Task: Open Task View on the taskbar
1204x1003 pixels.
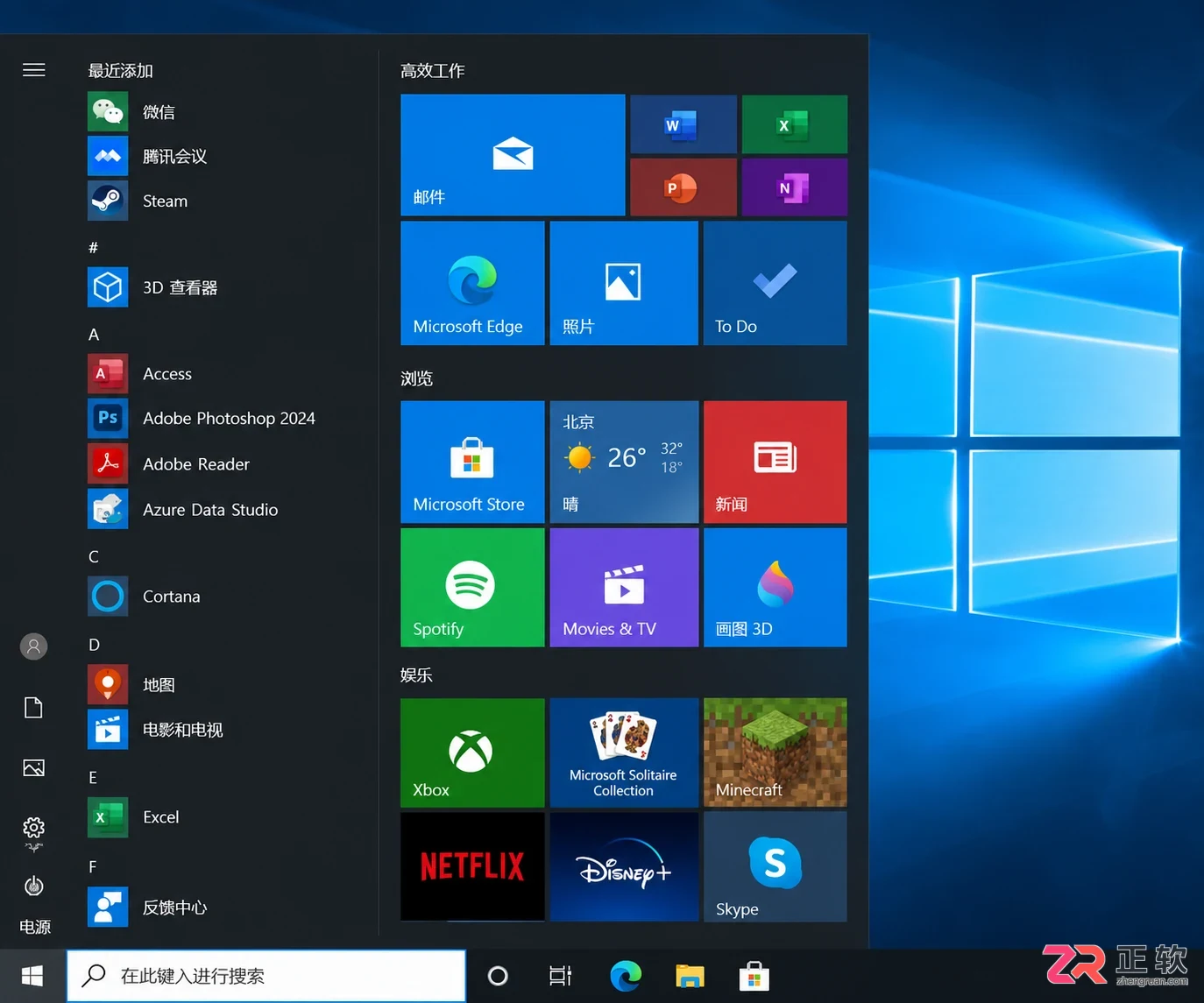Action: click(560, 976)
